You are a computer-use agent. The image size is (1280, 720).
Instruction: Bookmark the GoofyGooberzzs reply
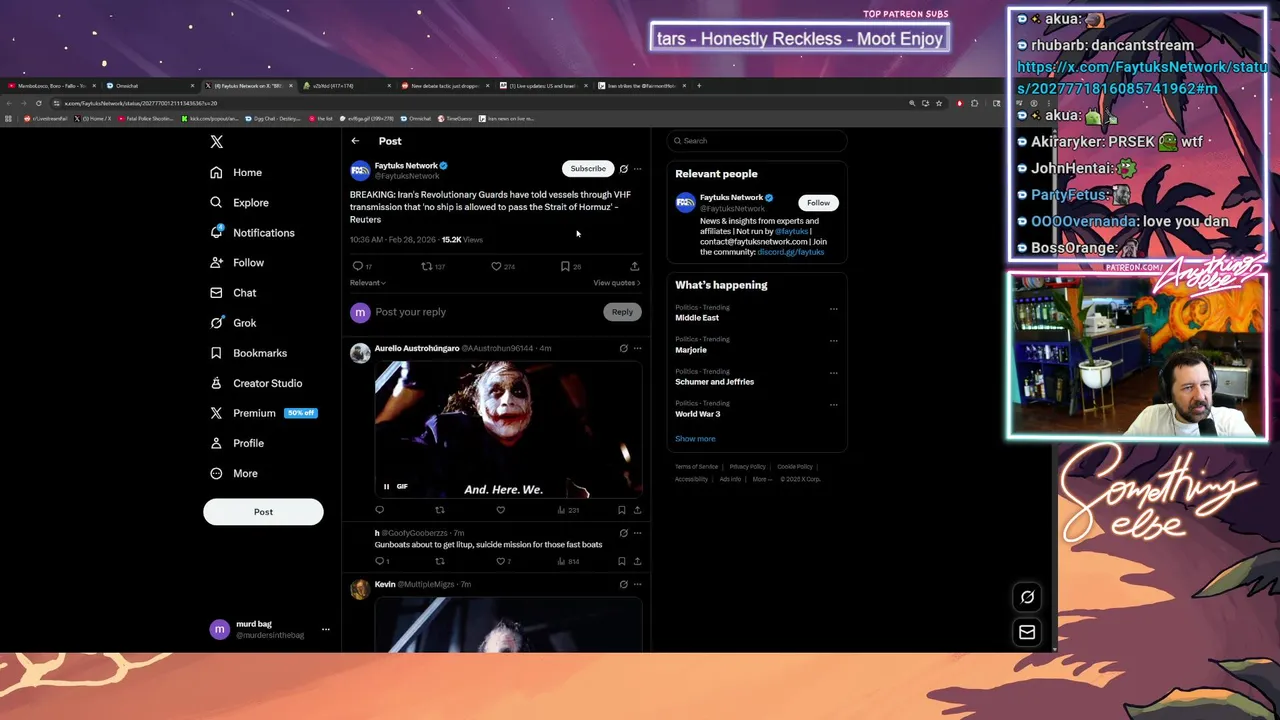[x=621, y=561]
